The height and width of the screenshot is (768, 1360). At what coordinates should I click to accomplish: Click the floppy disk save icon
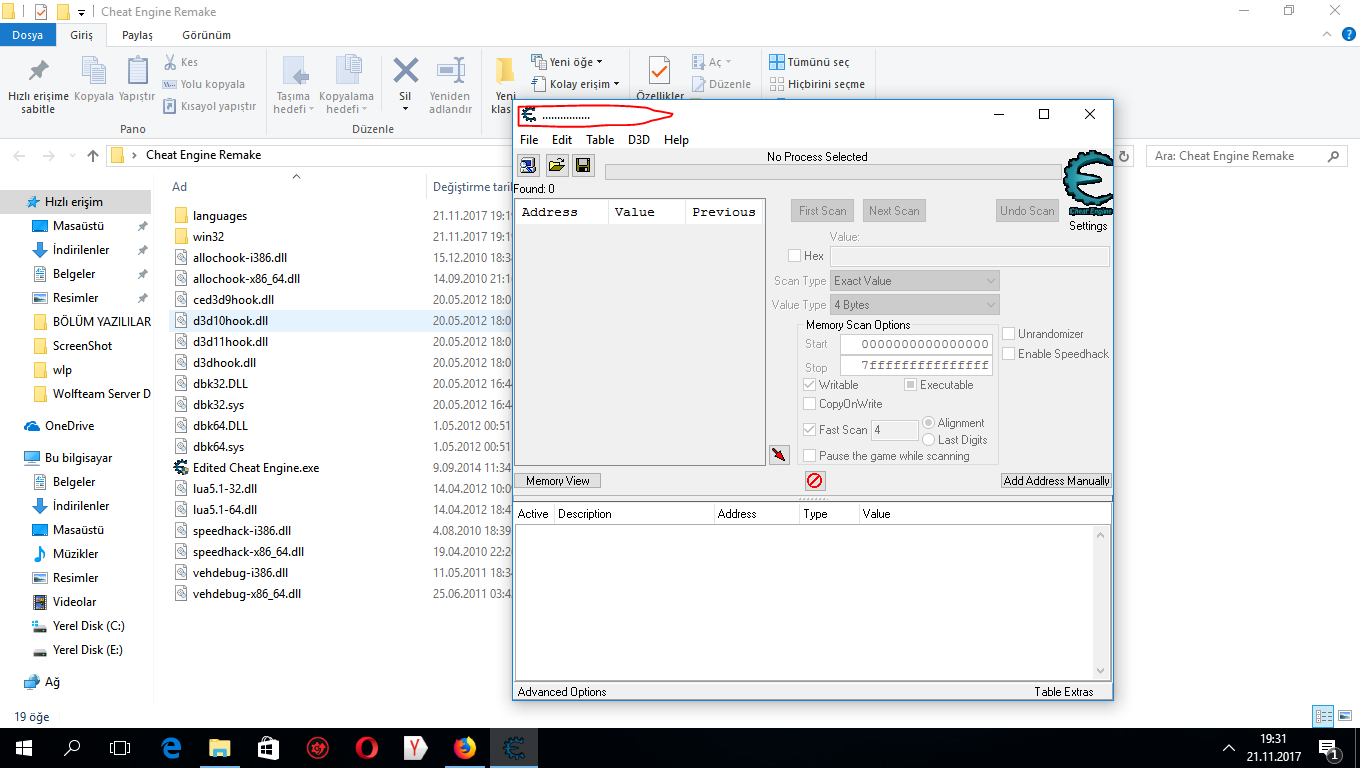(583, 165)
